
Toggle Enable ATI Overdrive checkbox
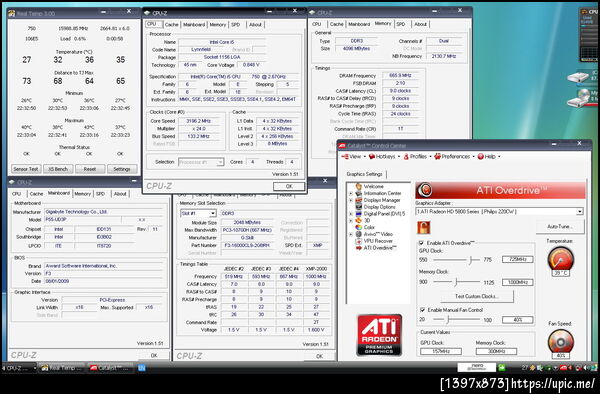pos(421,243)
